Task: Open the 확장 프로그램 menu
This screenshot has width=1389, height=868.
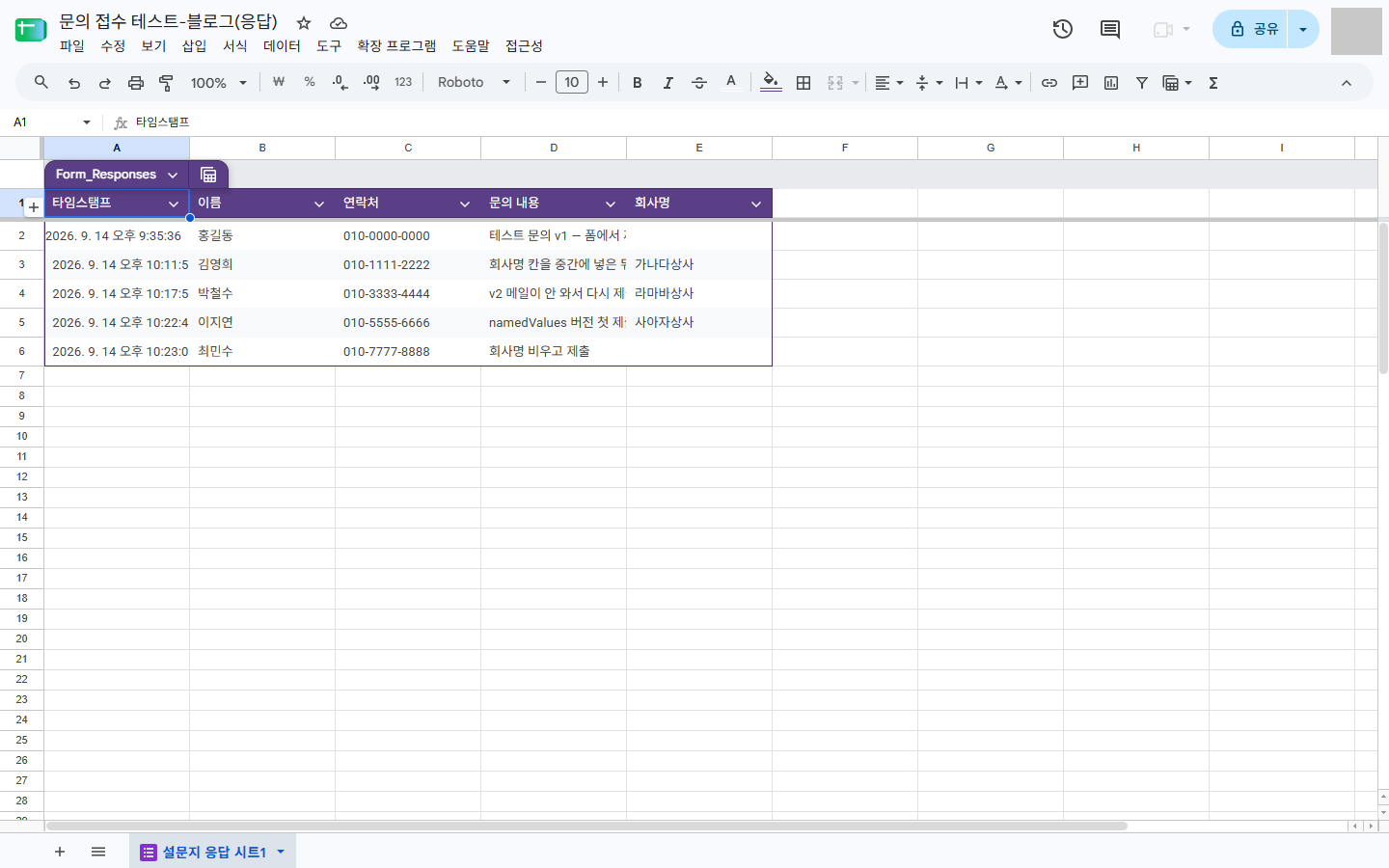Action: (x=396, y=45)
